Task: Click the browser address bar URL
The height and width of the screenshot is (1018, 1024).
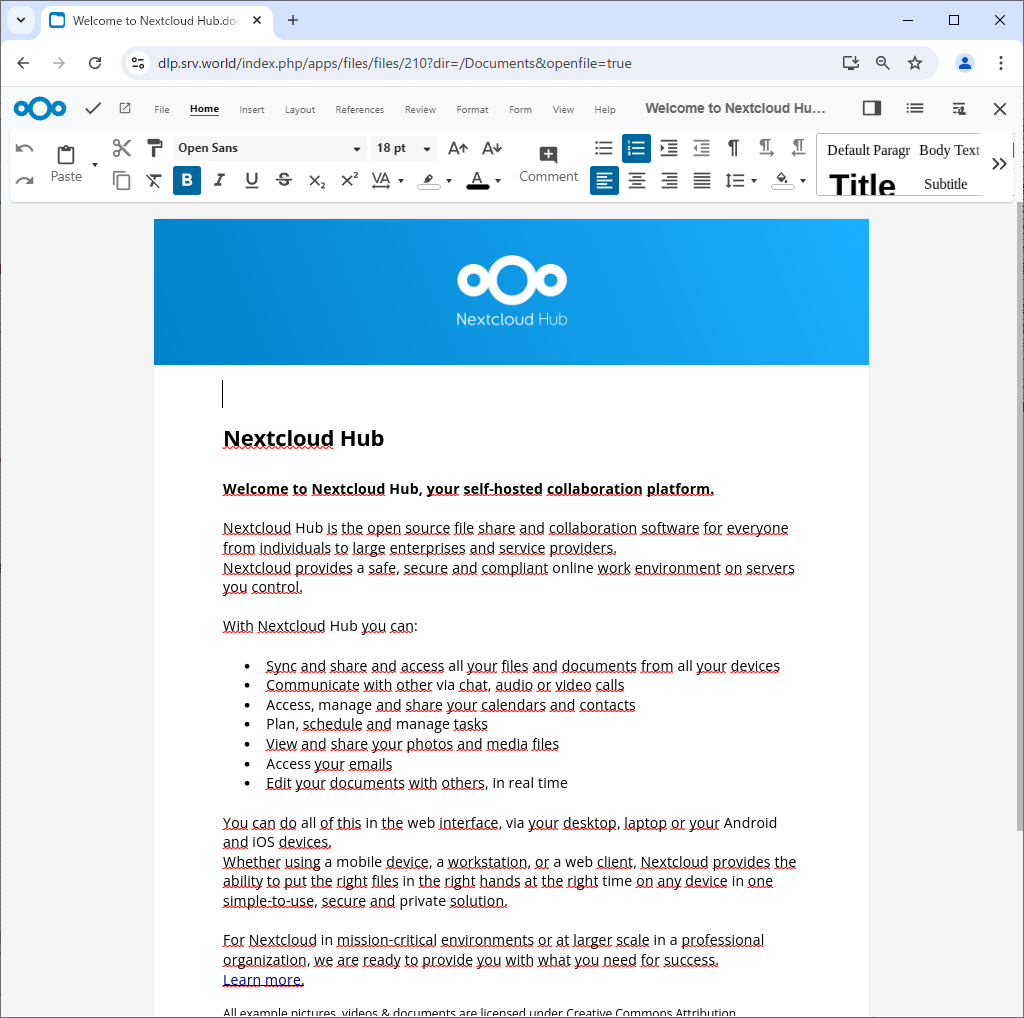Action: click(394, 63)
